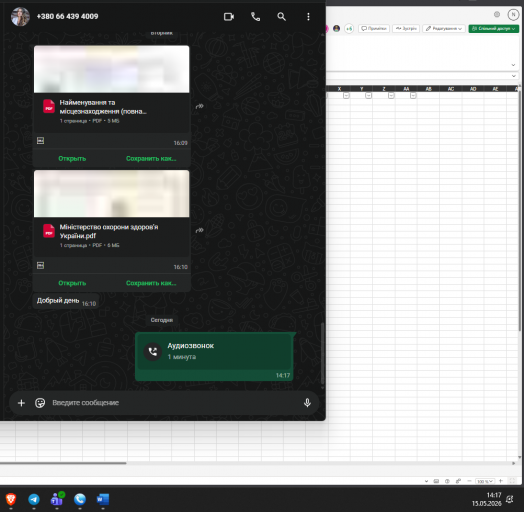Select column AD header
524x512 pixels.
pyautogui.click(x=473, y=89)
